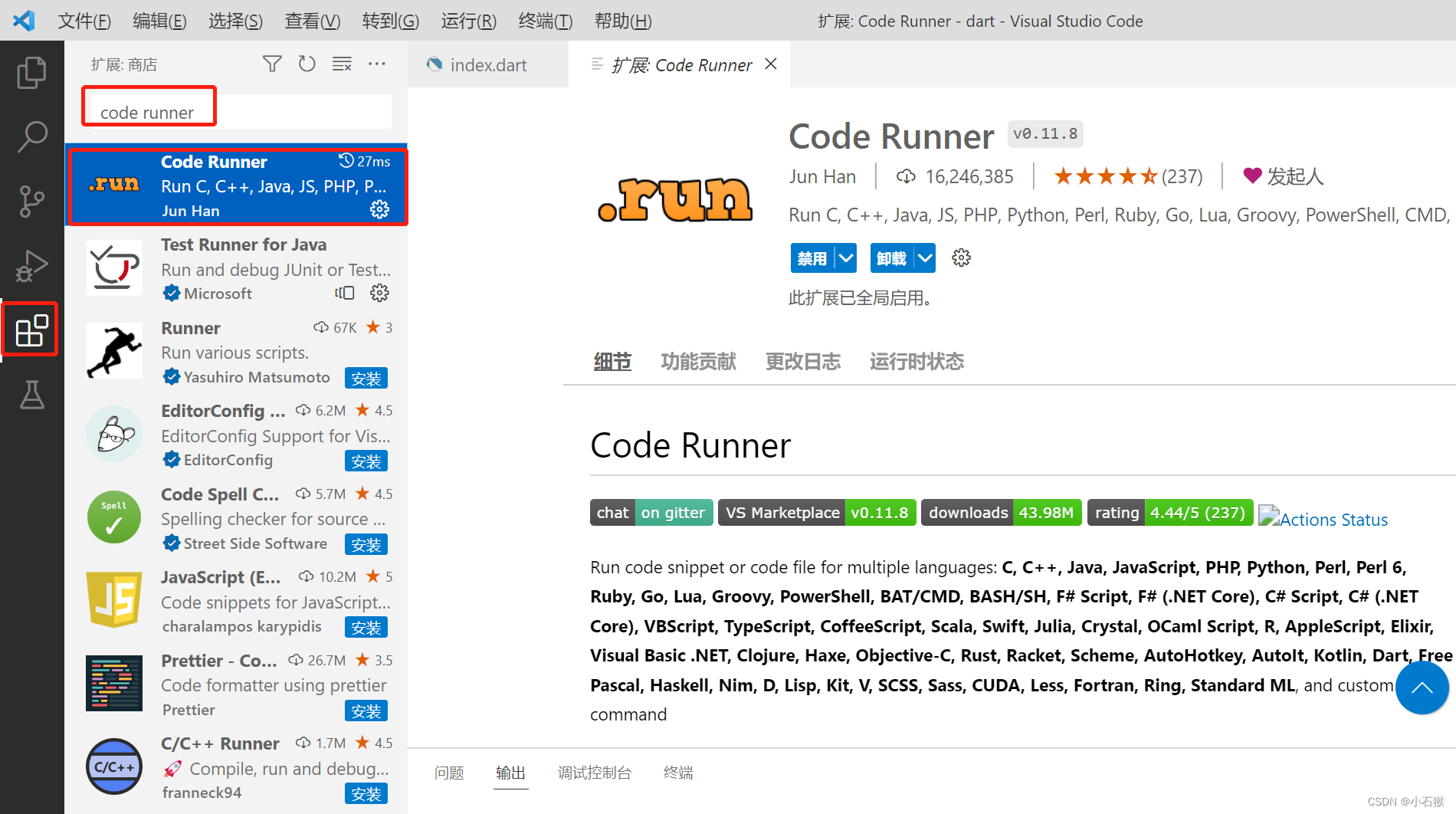
Task: Click the 禁用 button
Action: click(812, 258)
